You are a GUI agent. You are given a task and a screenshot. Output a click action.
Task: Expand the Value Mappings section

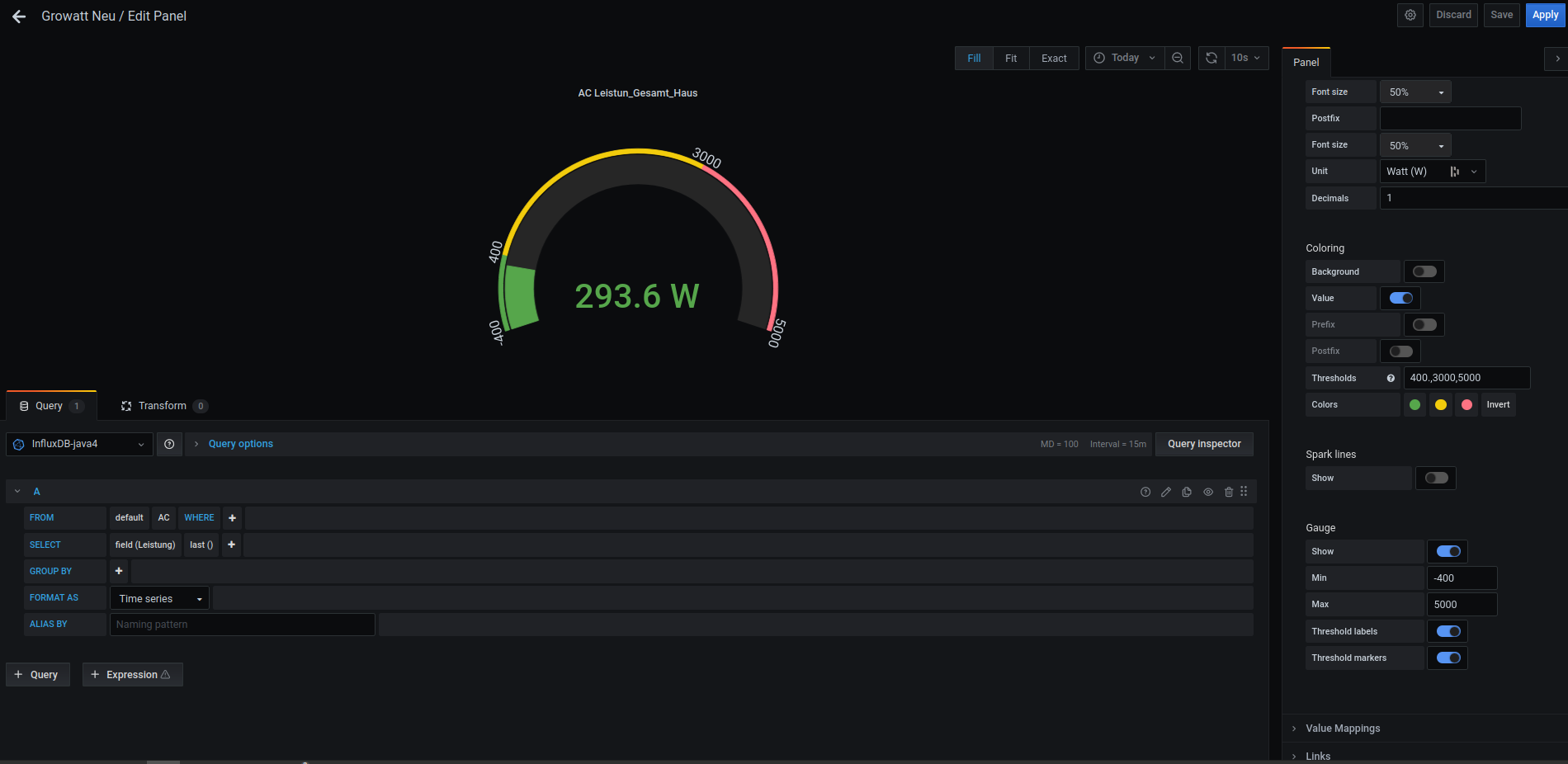1342,729
